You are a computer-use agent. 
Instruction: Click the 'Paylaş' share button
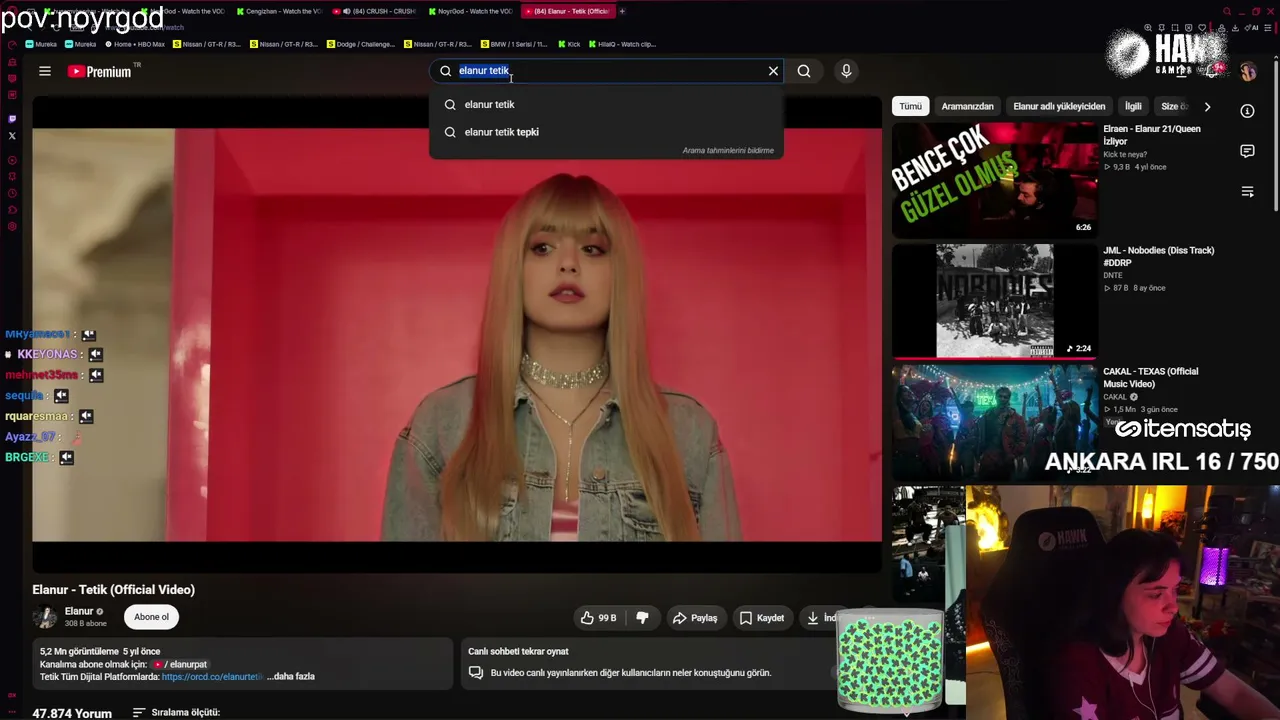point(695,618)
